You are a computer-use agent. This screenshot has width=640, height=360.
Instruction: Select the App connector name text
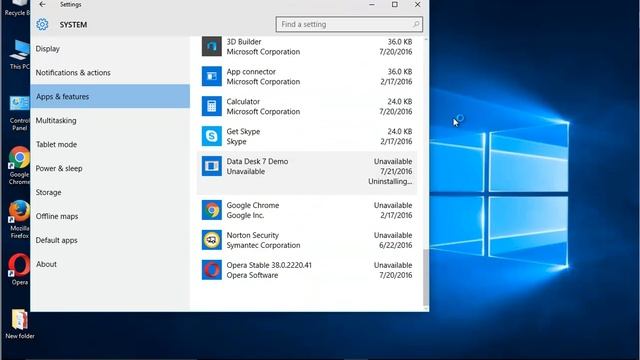coord(251,71)
